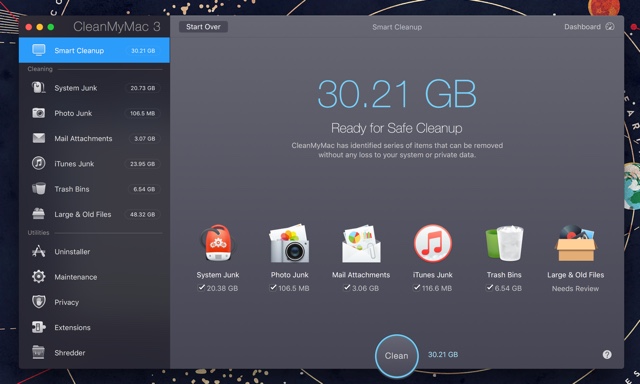Viewport: 640px width, 384px height.
Task: Click the 20.73 GB System Junk badge
Action: pyautogui.click(x=142, y=88)
